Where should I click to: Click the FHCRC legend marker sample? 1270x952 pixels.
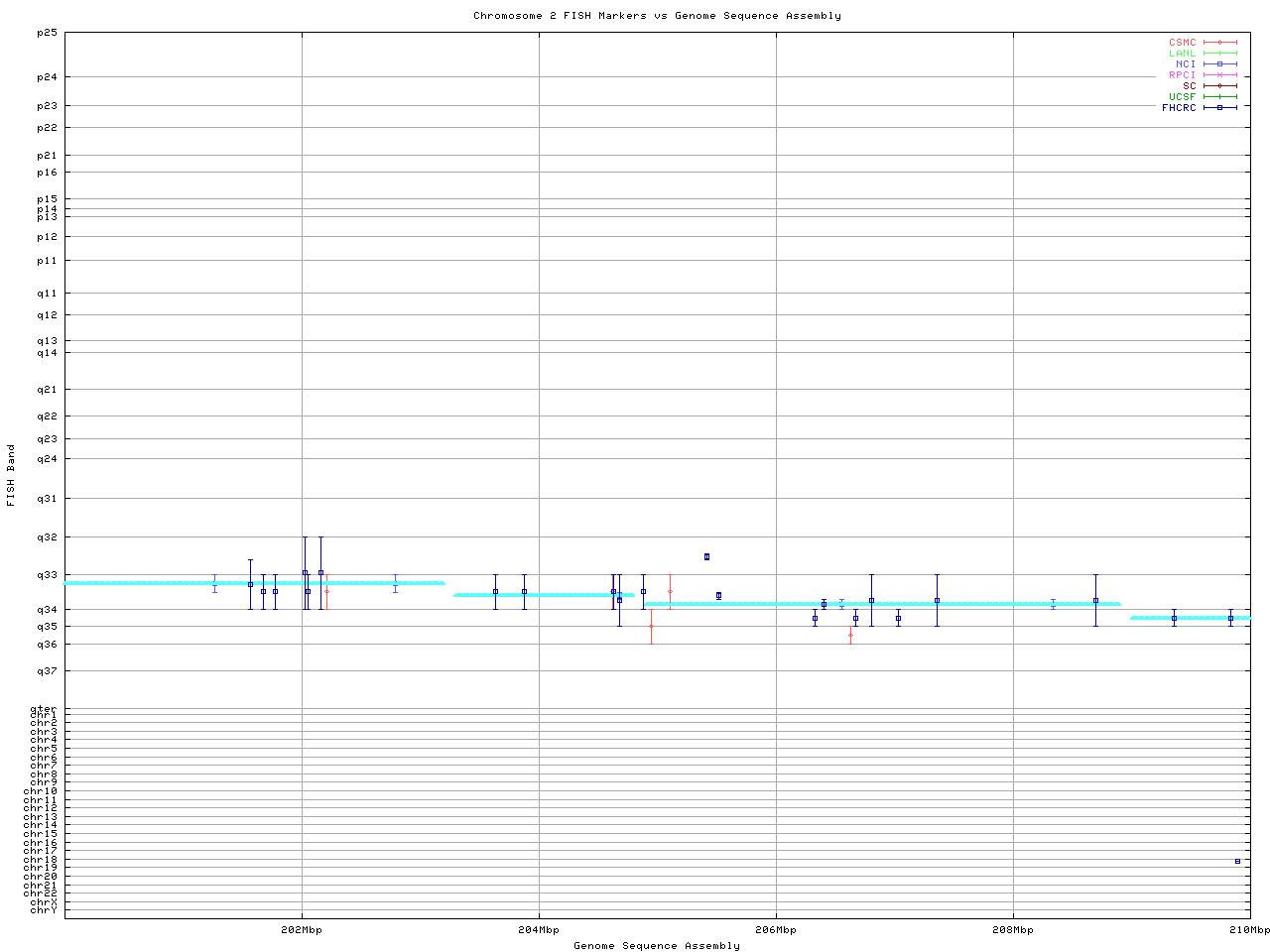pyautogui.click(x=1219, y=107)
